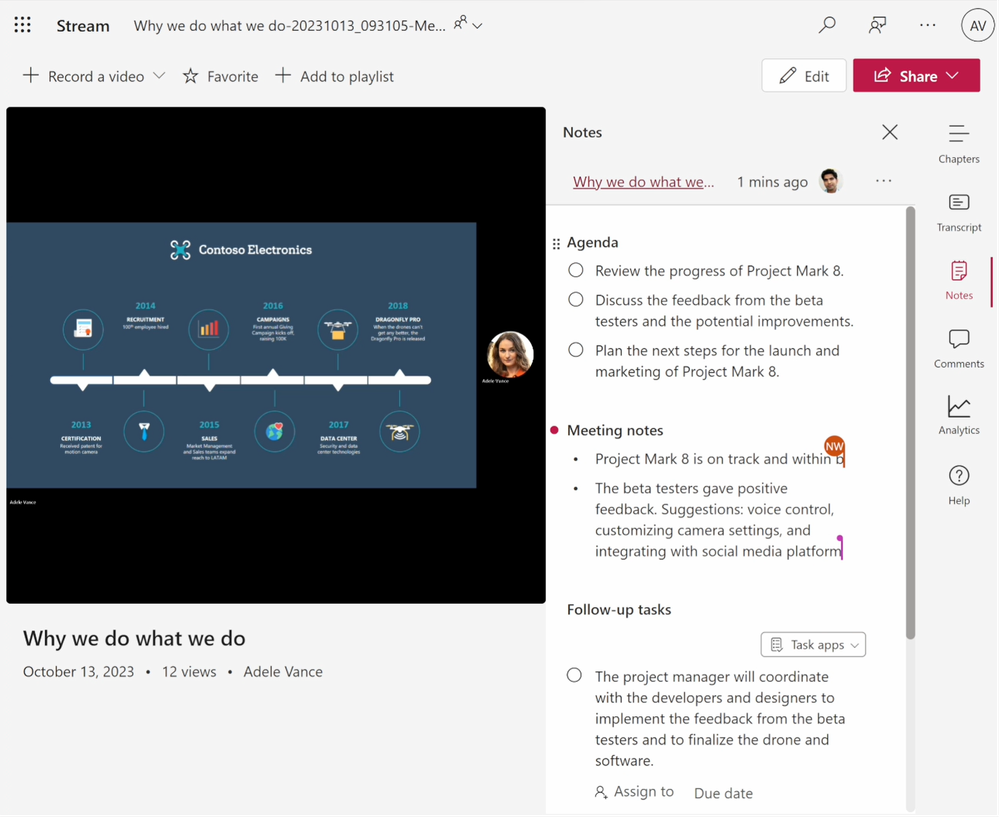
Task: Click the Task apps list icon
Action: pos(776,645)
